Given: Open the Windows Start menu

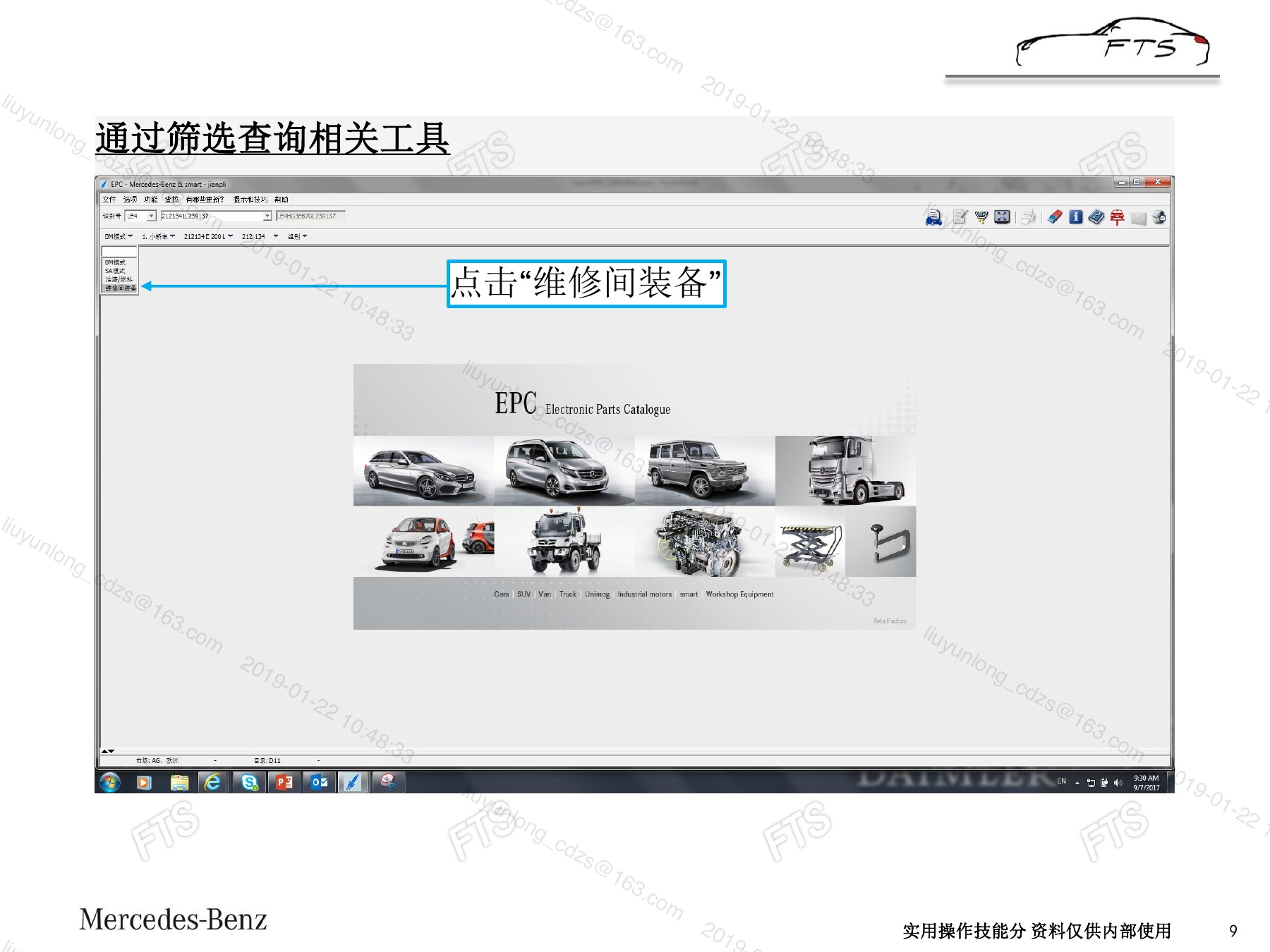Looking at the screenshot, I should point(110,782).
